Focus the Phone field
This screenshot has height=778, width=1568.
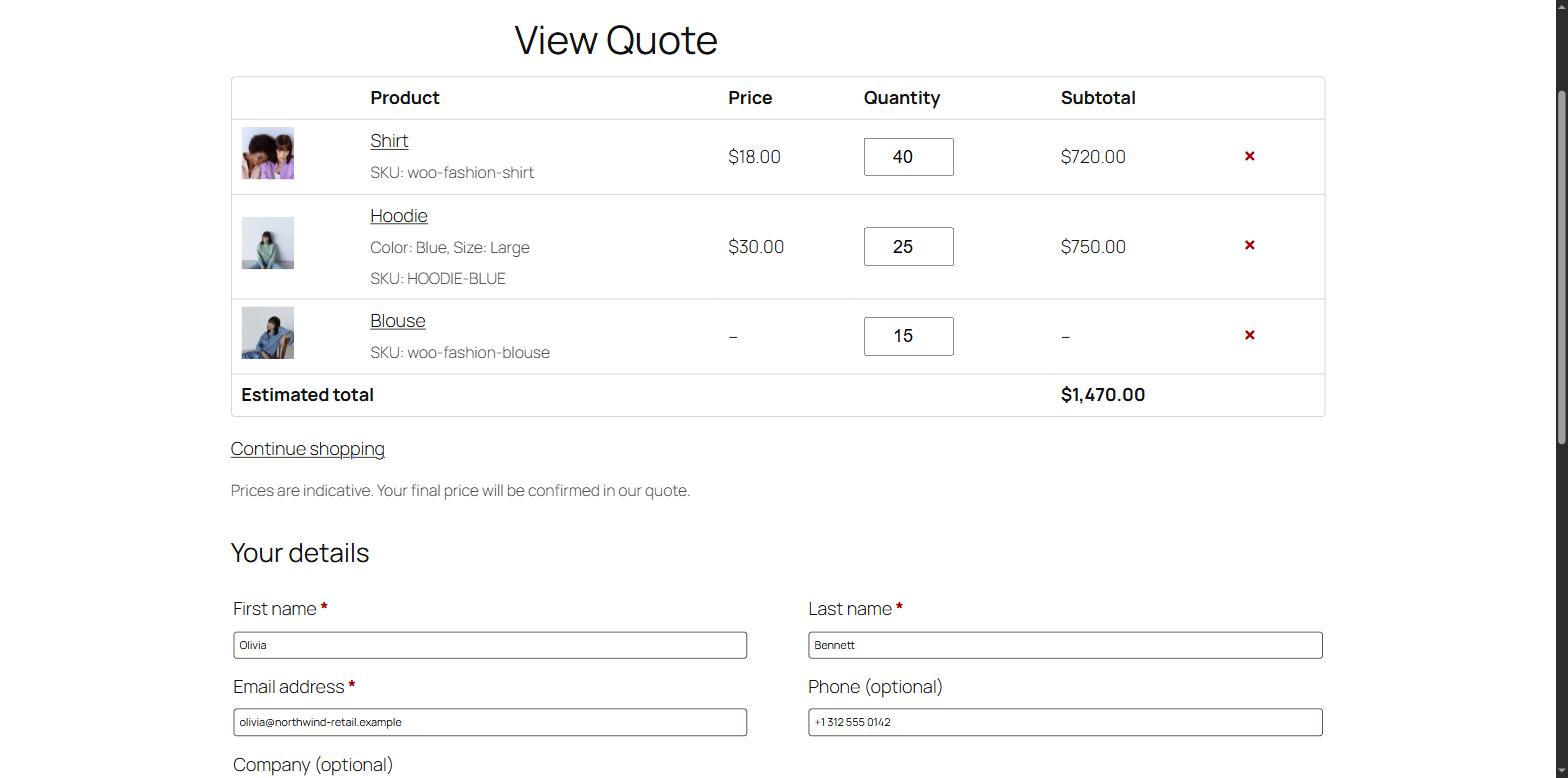click(1065, 722)
